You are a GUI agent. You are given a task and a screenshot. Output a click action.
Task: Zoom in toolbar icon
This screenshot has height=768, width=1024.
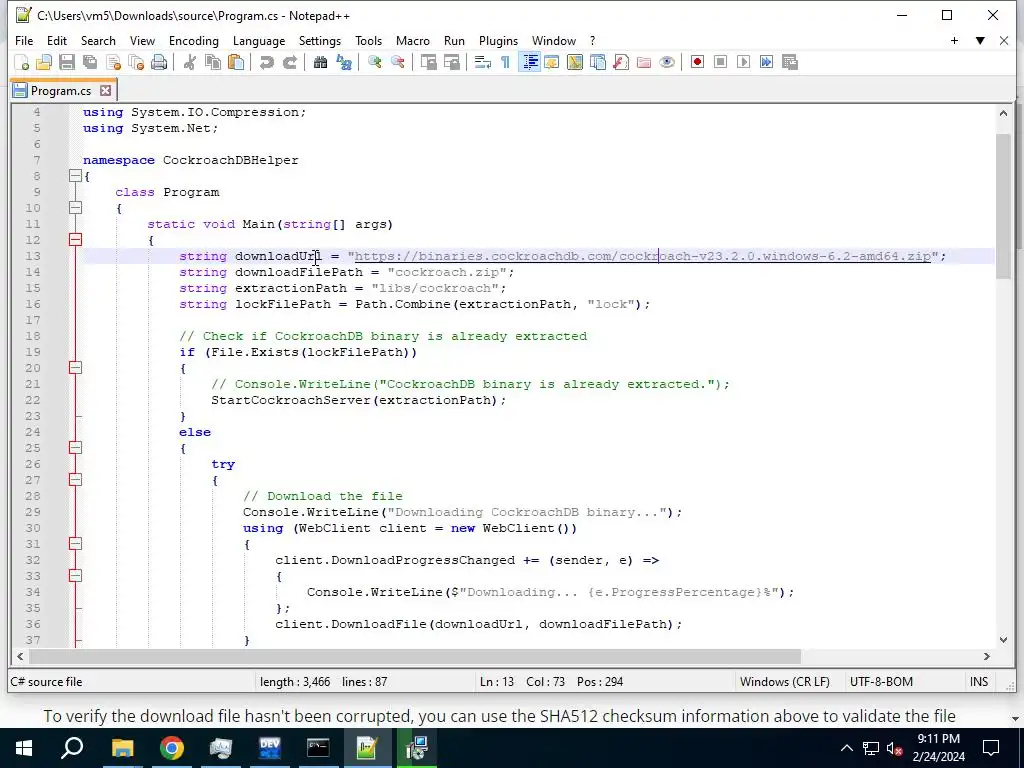[x=374, y=62]
